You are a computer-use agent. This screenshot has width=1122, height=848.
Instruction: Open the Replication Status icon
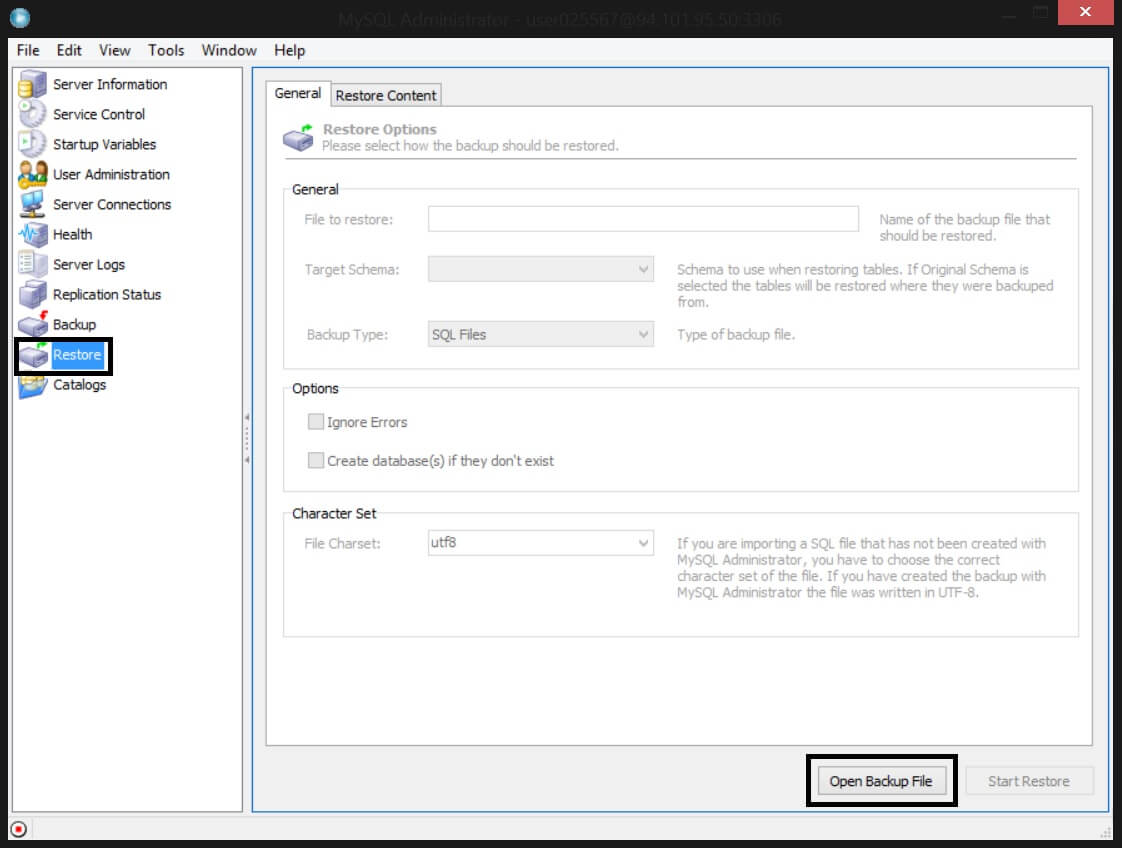(32, 295)
